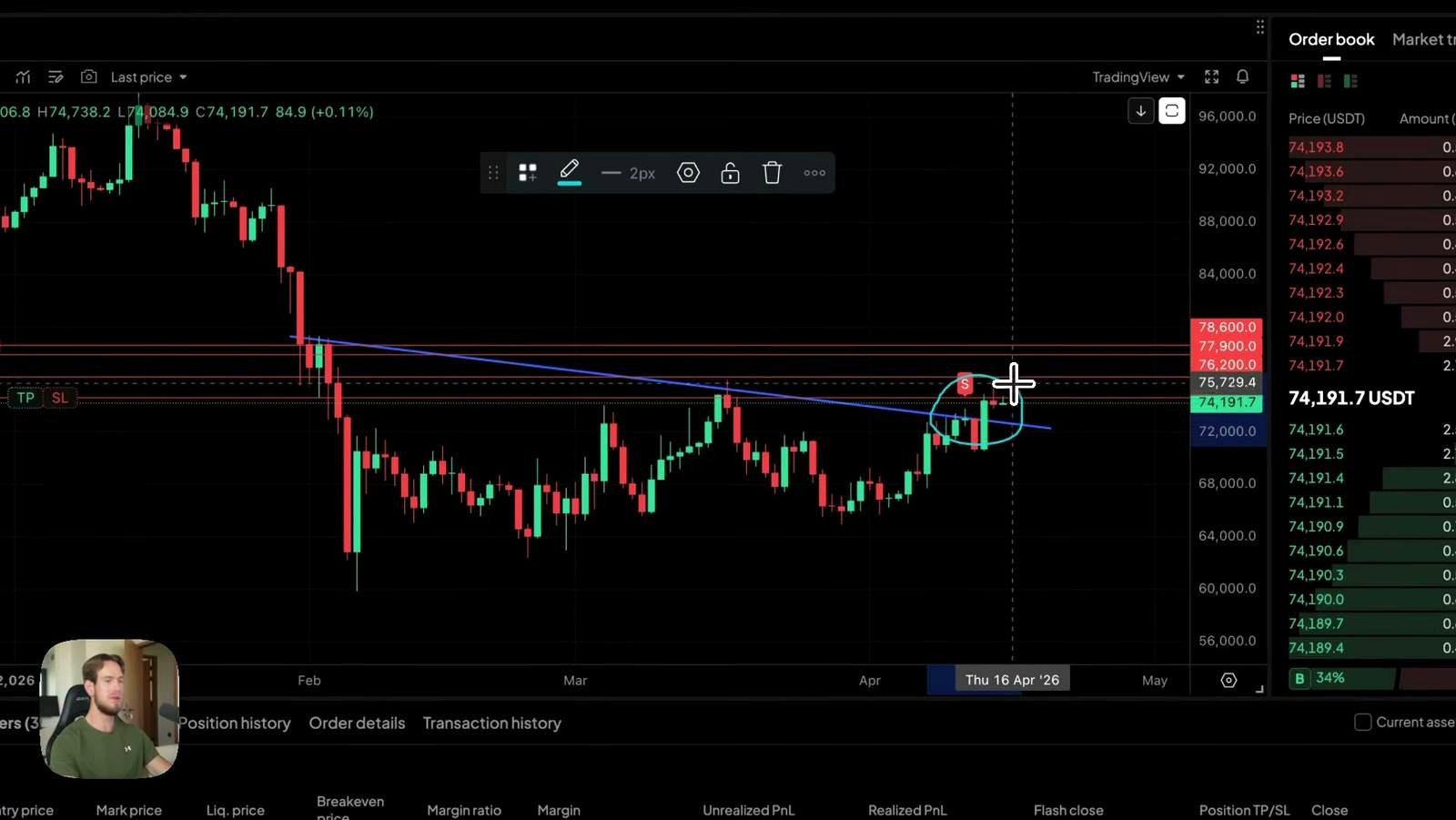Open the Order details tab
1456x820 pixels.
click(x=357, y=723)
